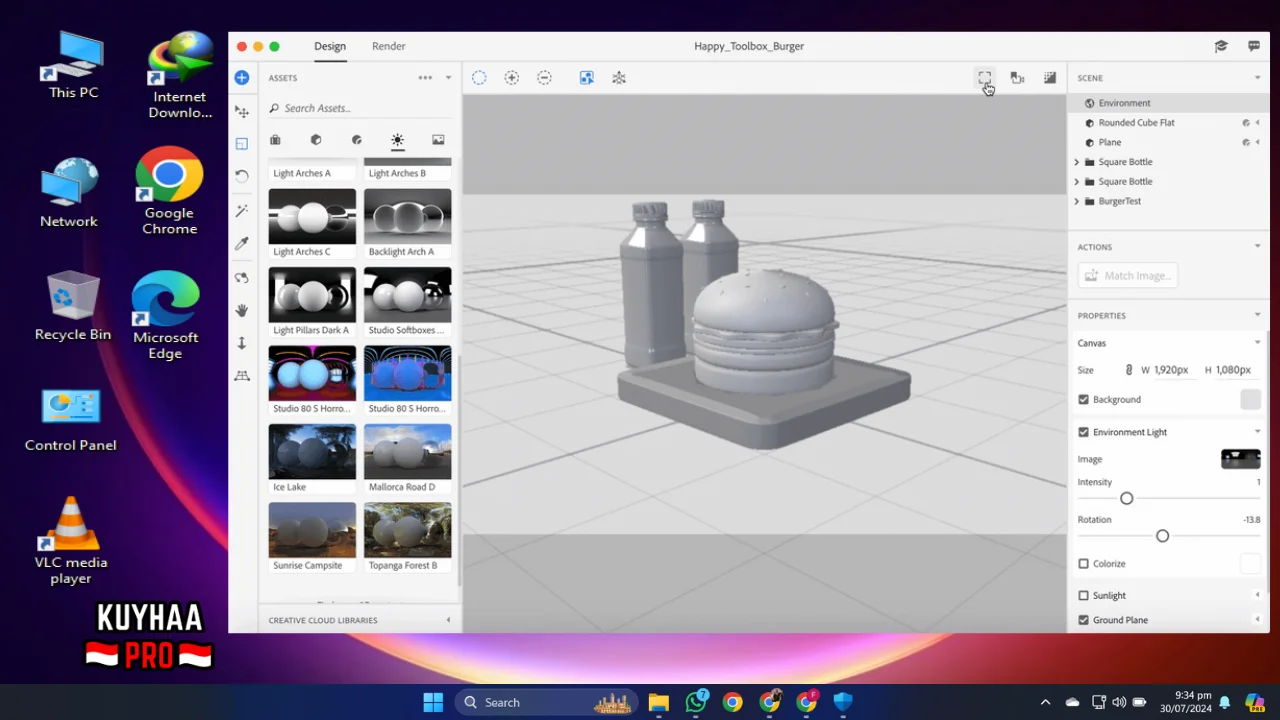1280x720 pixels.
Task: Activate the blue frame selection tool
Action: (x=242, y=144)
